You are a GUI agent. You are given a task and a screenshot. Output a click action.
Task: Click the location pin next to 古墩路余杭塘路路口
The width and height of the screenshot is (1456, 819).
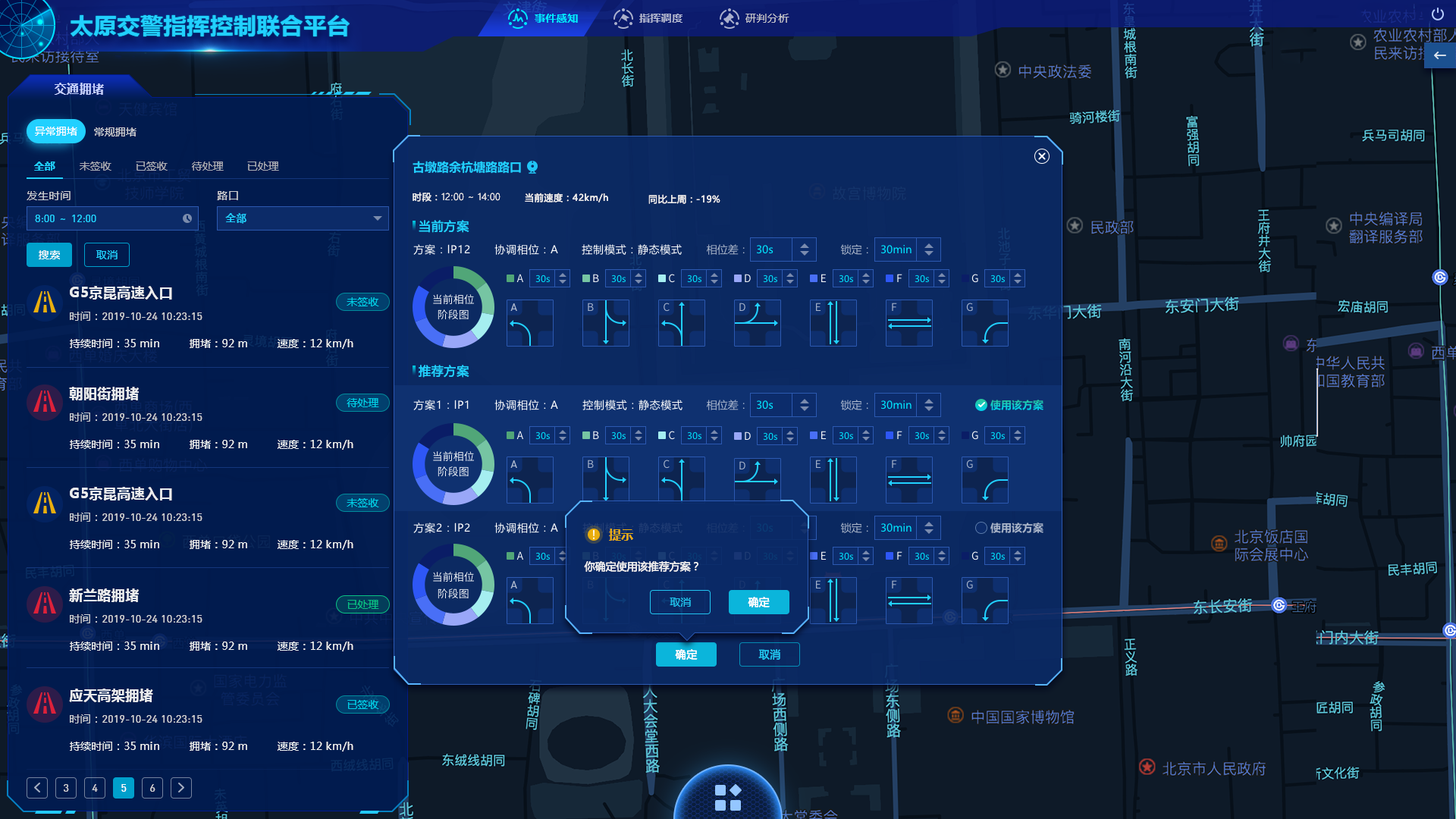pos(532,167)
